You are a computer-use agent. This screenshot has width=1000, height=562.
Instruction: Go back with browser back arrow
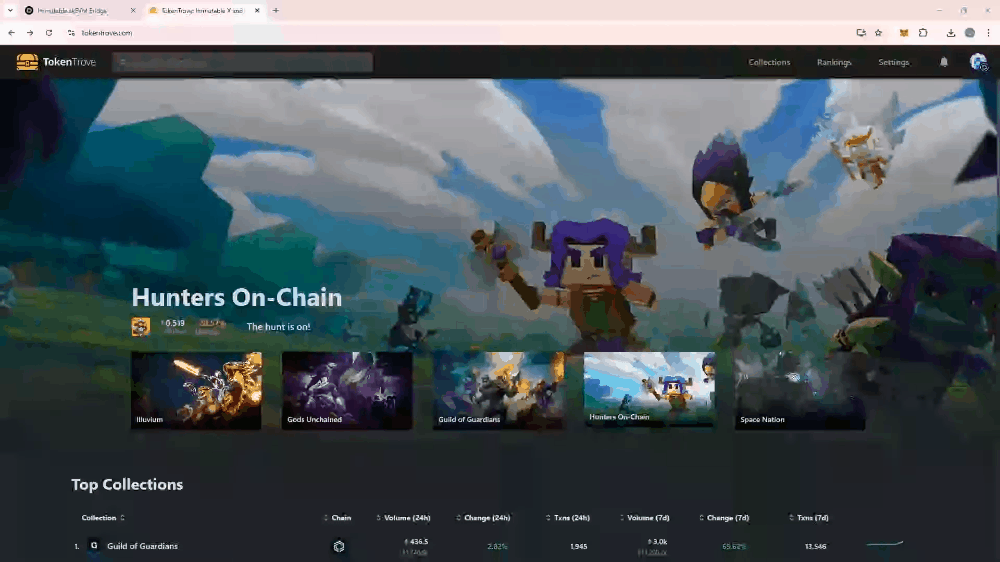11,33
